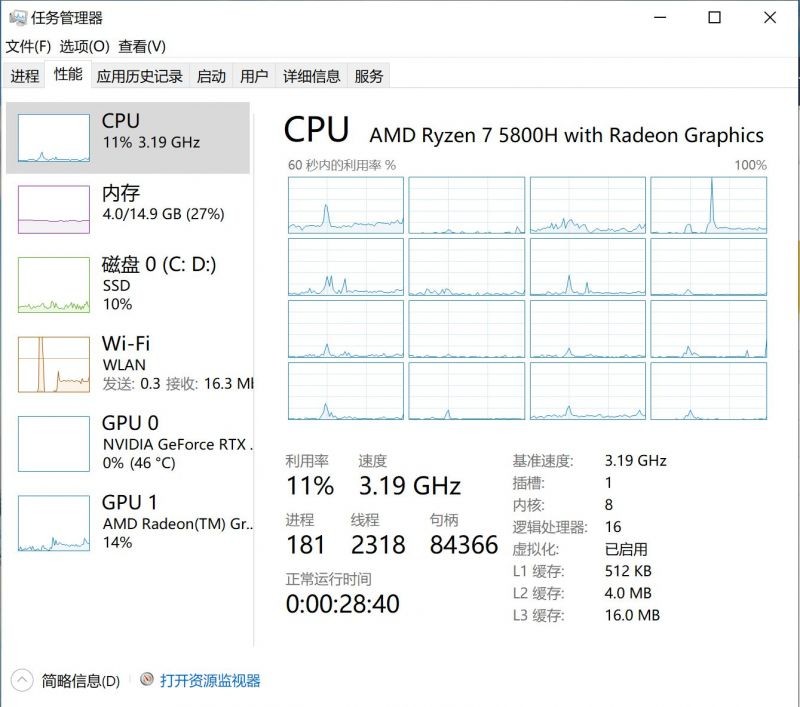Open 打开资源监视器 link

coord(210,680)
